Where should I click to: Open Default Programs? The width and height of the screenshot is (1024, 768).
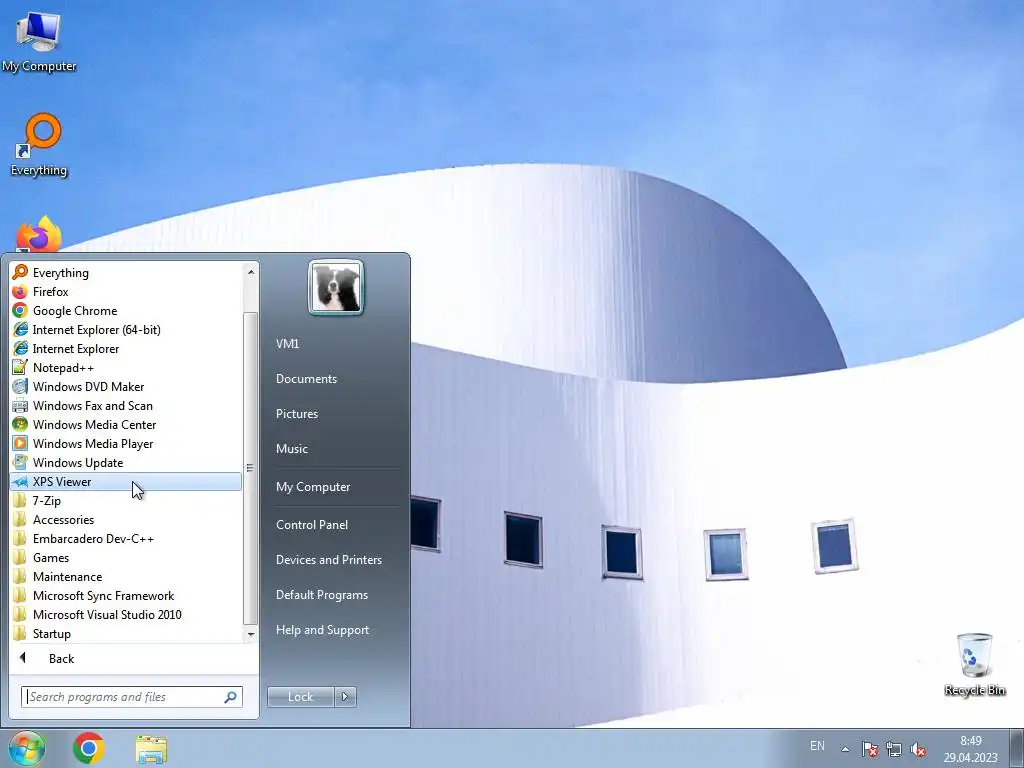(x=321, y=595)
